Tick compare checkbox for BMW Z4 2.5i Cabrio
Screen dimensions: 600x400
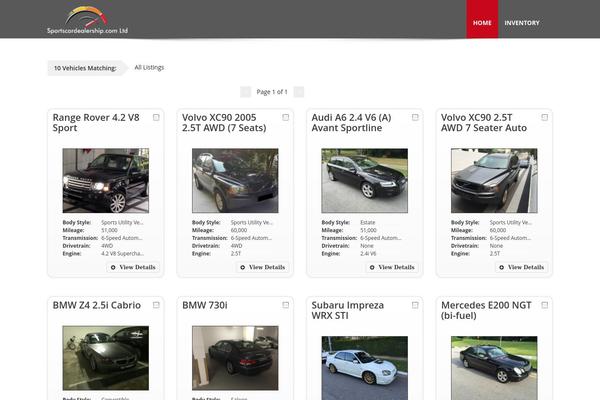coord(156,305)
